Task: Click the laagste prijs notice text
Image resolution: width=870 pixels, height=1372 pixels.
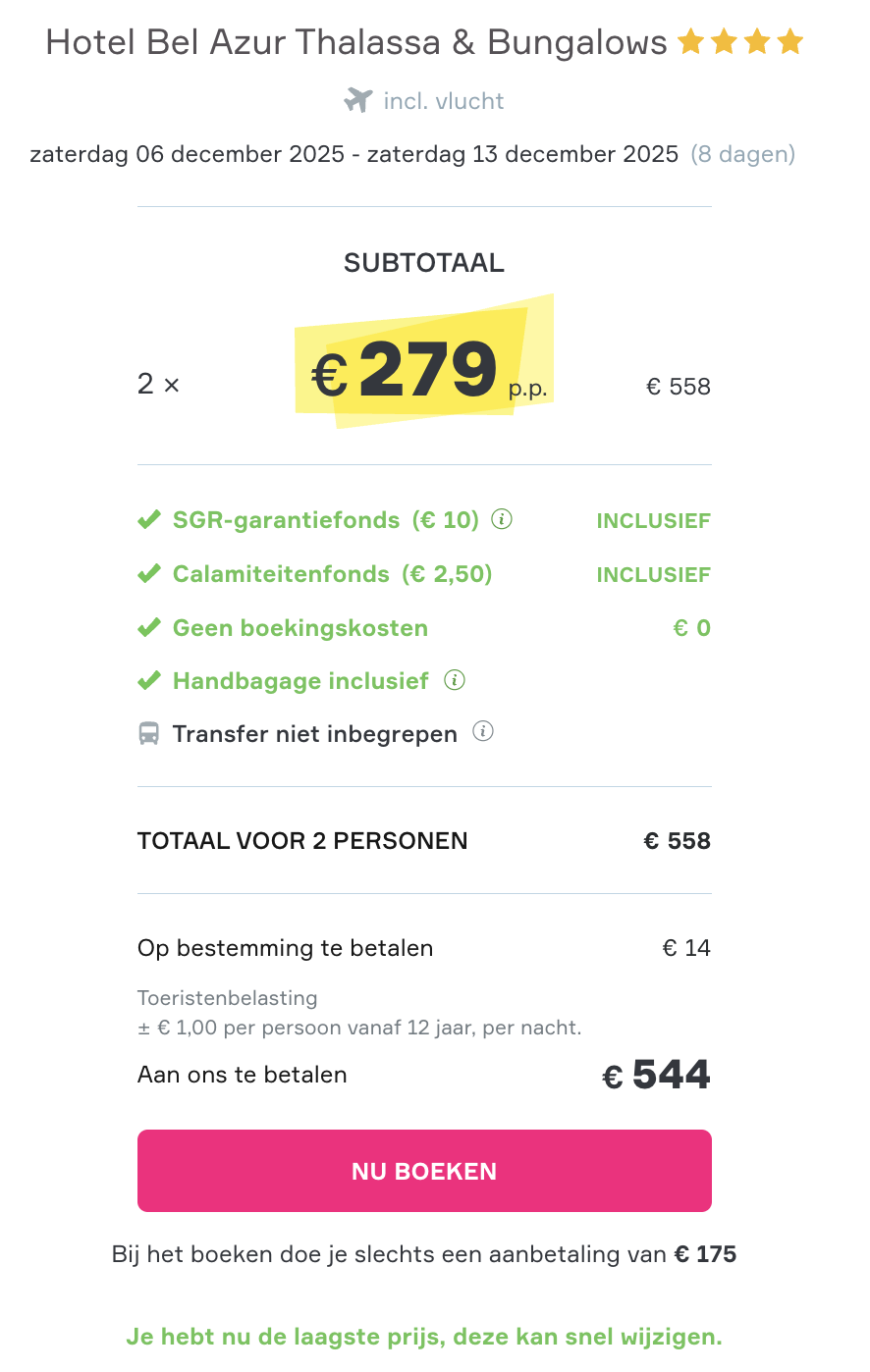Action: tap(424, 1337)
